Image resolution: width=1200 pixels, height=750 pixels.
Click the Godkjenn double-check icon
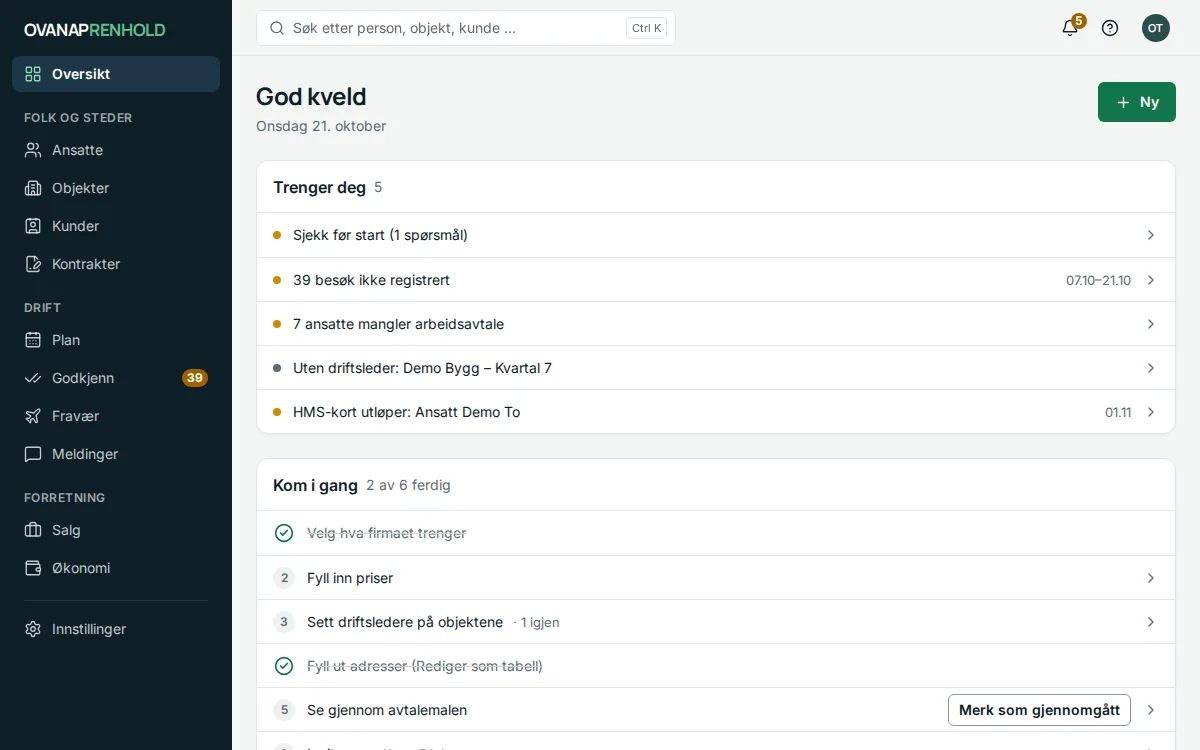(x=33, y=378)
